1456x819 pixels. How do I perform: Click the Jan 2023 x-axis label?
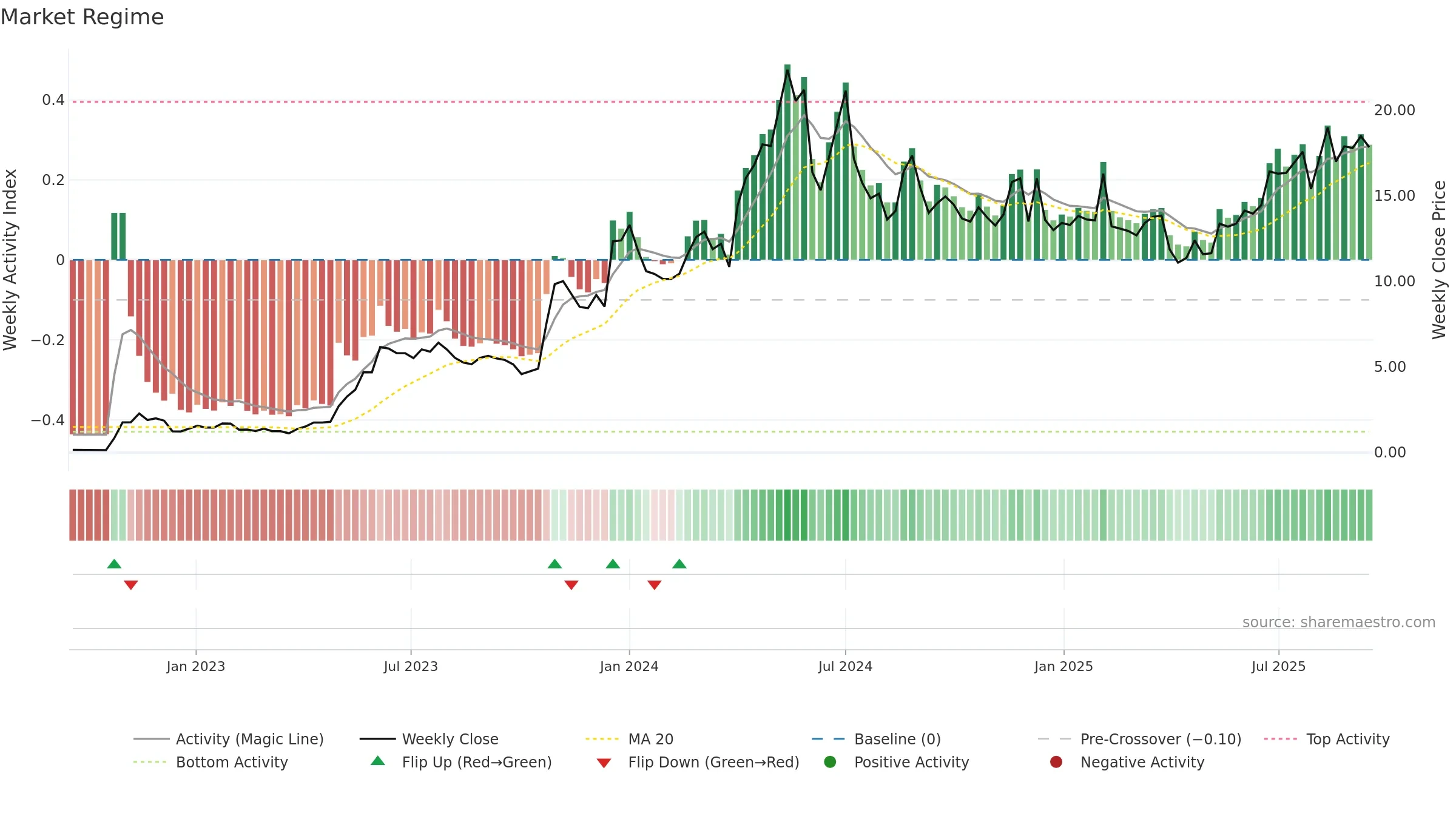click(196, 667)
